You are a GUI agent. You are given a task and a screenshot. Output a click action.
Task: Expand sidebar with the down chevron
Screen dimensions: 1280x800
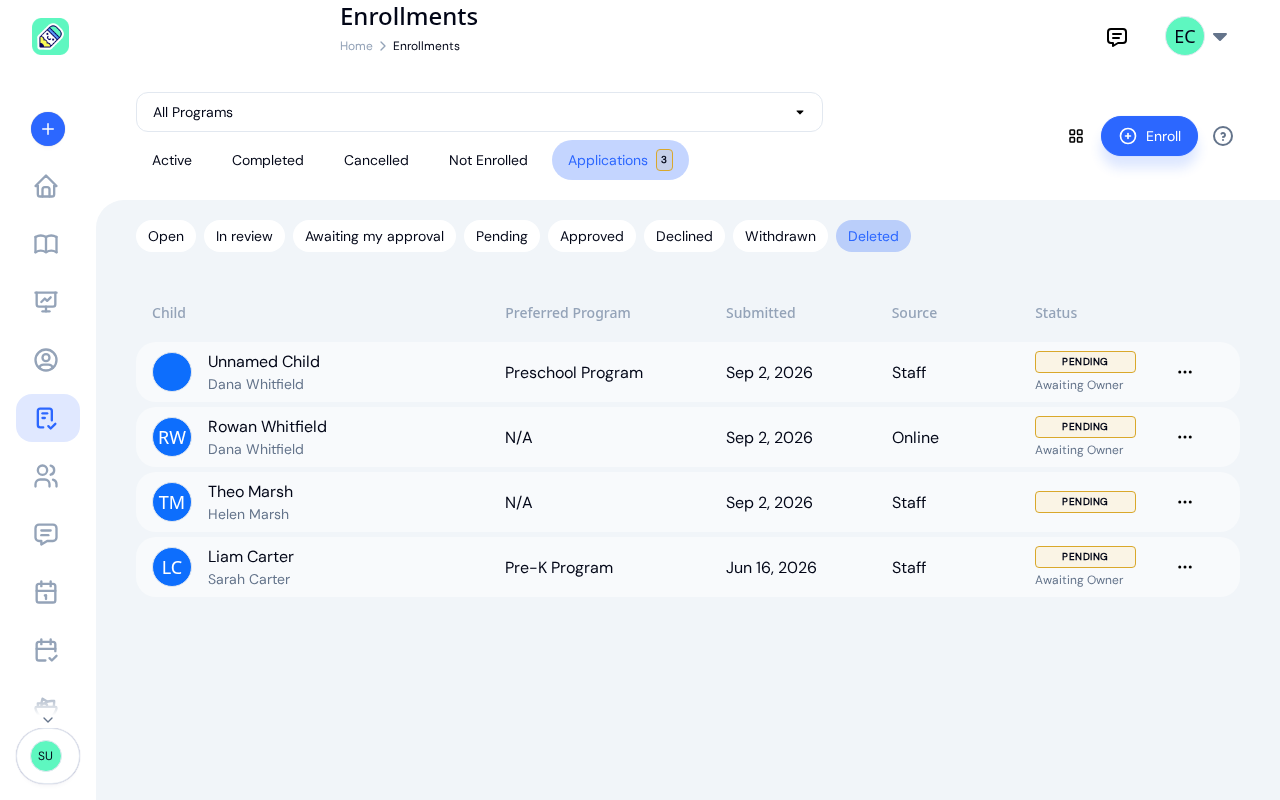47,720
